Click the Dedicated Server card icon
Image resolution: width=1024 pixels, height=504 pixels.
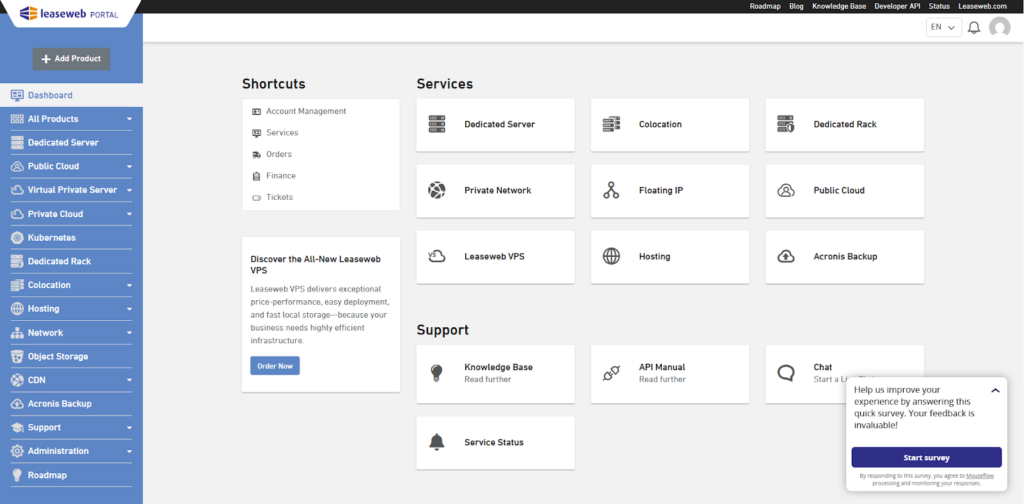437,124
